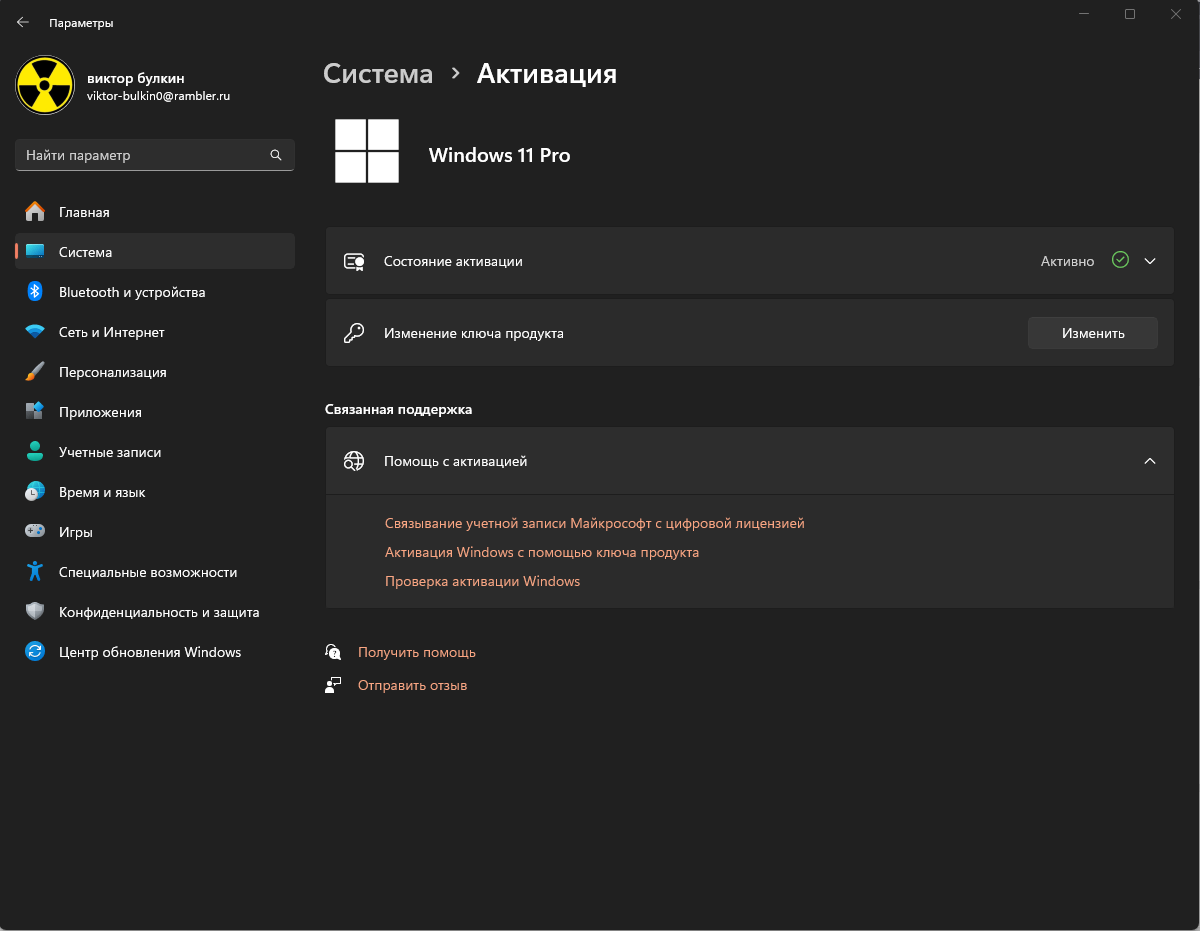Screen dimensions: 1200x931
Task: Maximize the Settings window
Action: pyautogui.click(x=1130, y=14)
